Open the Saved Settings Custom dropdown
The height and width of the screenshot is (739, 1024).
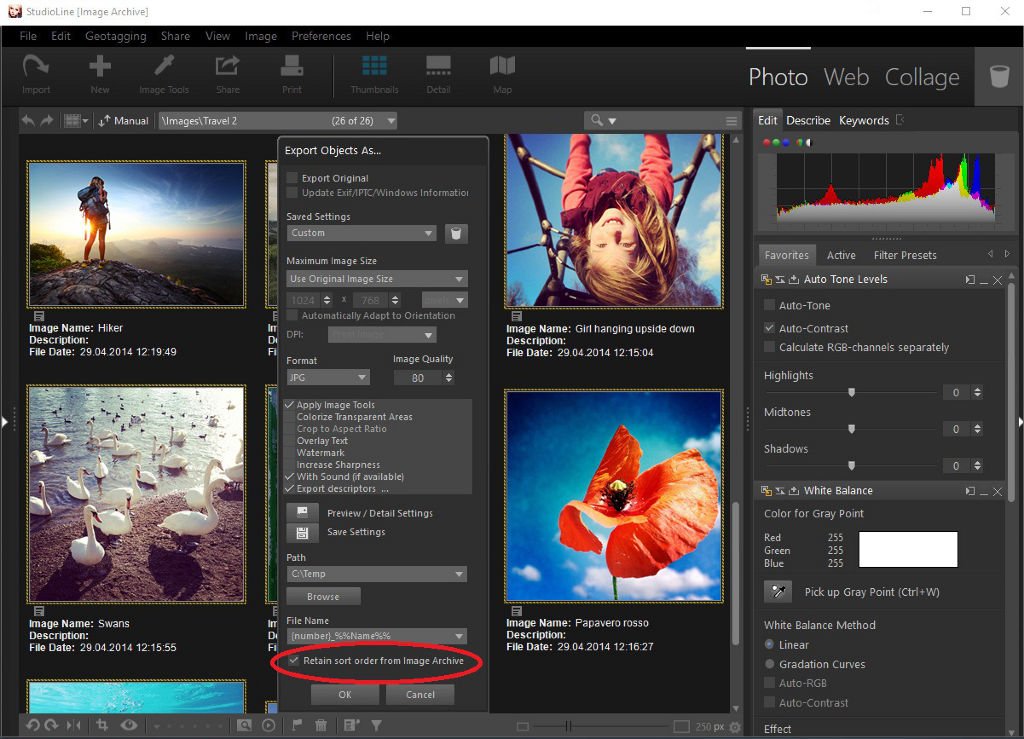coord(361,233)
